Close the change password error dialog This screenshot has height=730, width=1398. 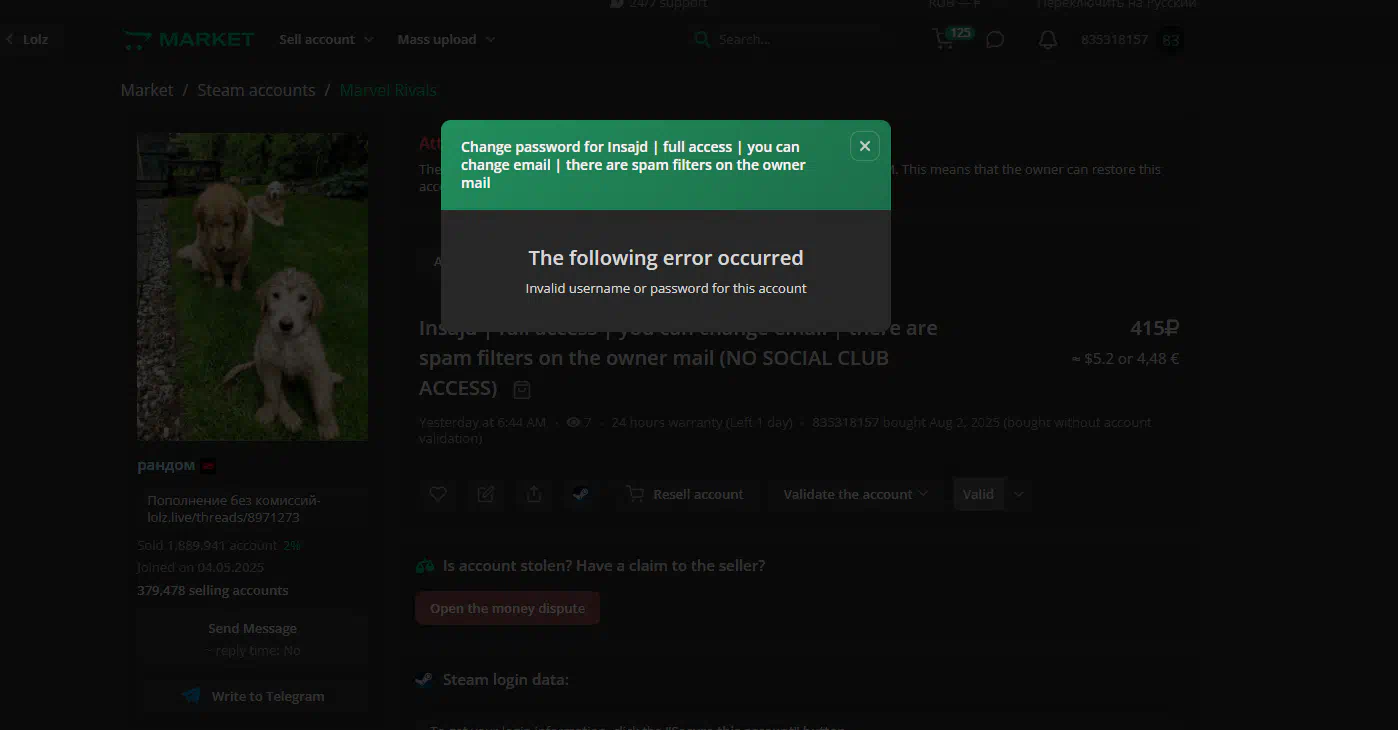(x=865, y=146)
